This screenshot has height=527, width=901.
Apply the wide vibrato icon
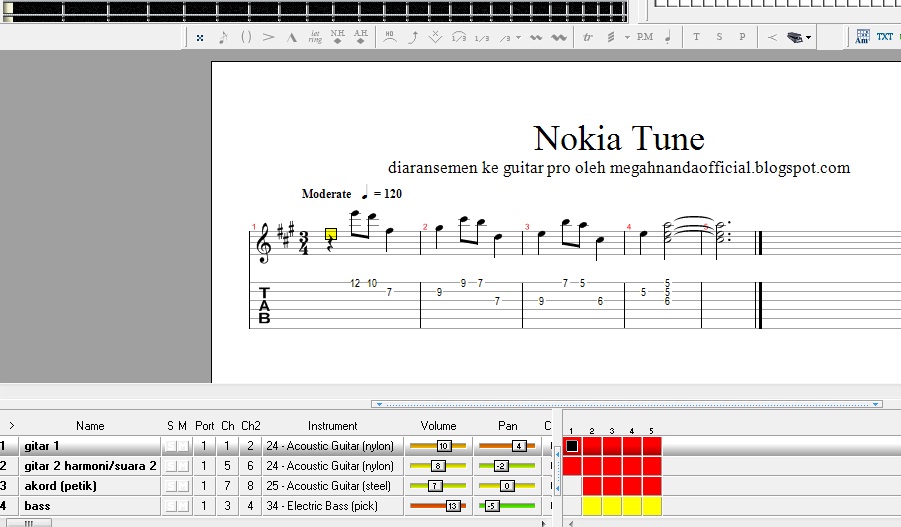point(559,38)
